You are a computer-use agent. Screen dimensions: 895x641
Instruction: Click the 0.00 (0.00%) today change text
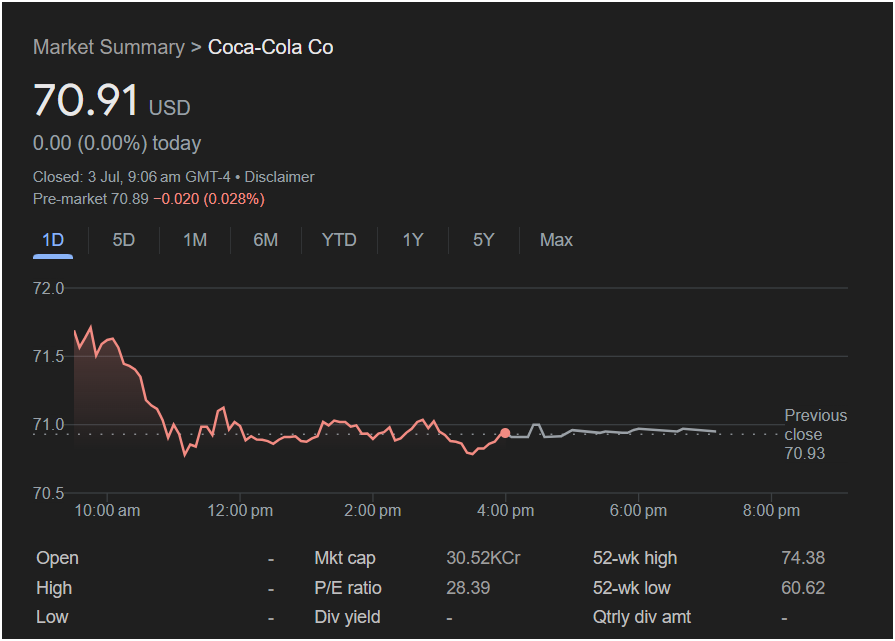coord(117,143)
